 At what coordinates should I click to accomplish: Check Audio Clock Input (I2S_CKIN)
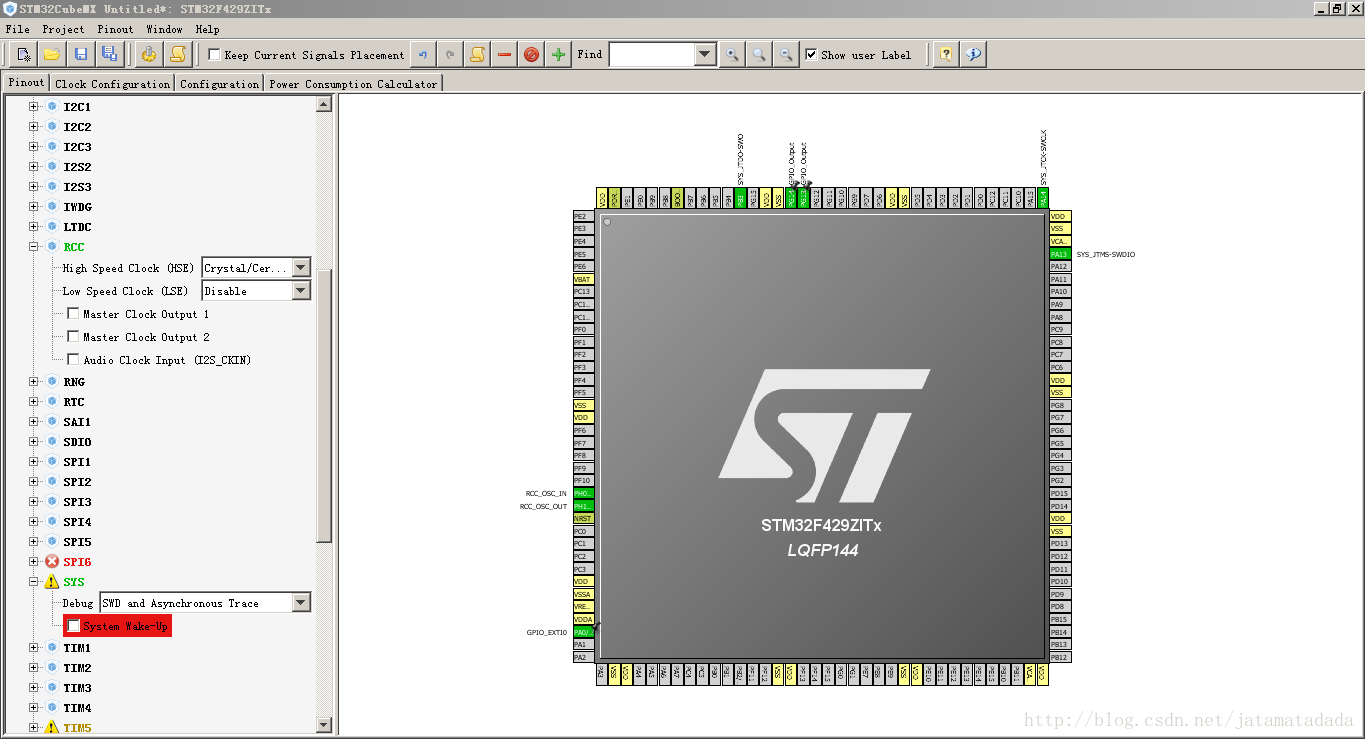pyautogui.click(x=73, y=360)
